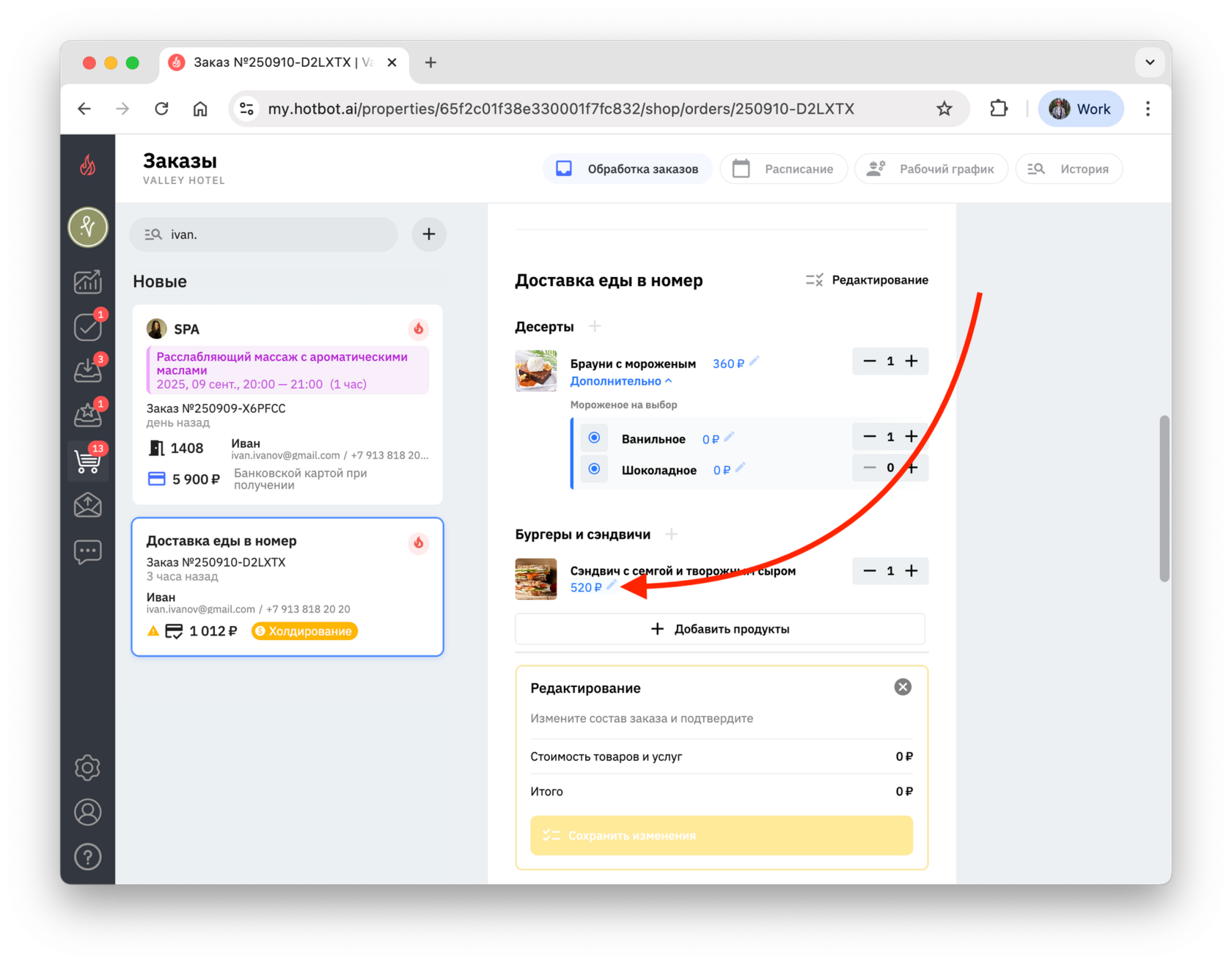Increase Брауни с мороженым quantity
1232x964 pixels.
912,361
